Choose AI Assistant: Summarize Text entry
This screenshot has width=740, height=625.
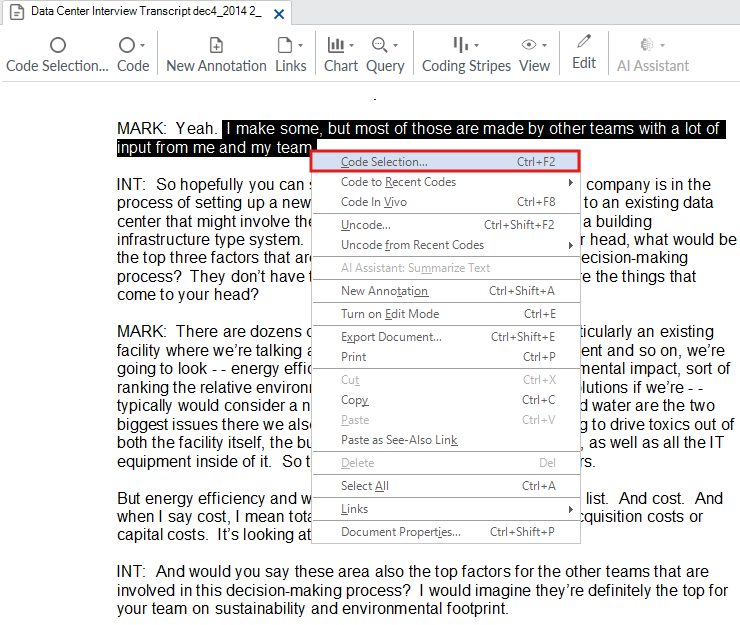pyautogui.click(x=445, y=268)
